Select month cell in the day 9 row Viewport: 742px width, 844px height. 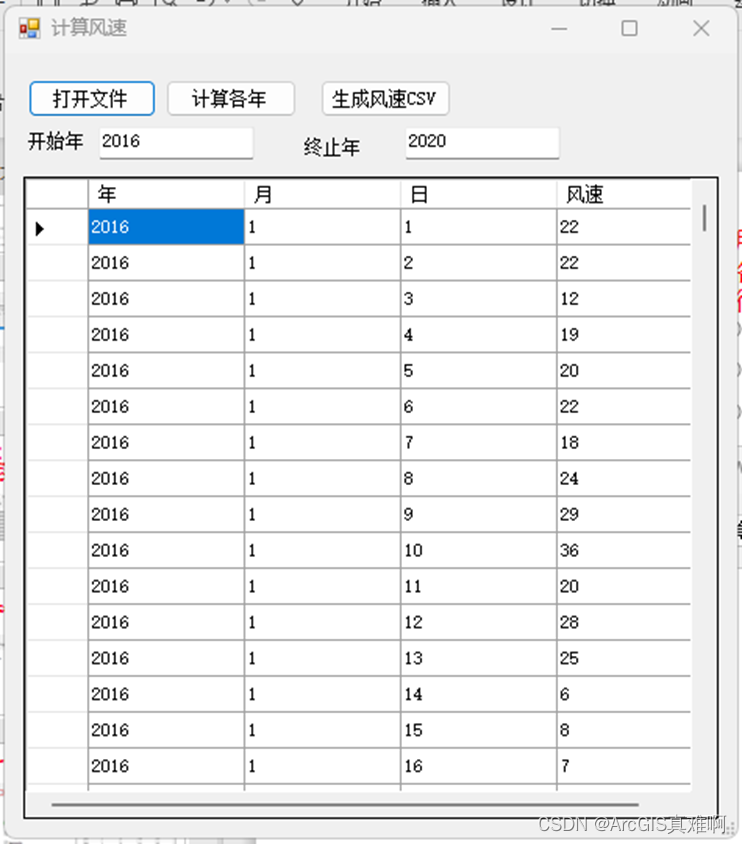322,515
